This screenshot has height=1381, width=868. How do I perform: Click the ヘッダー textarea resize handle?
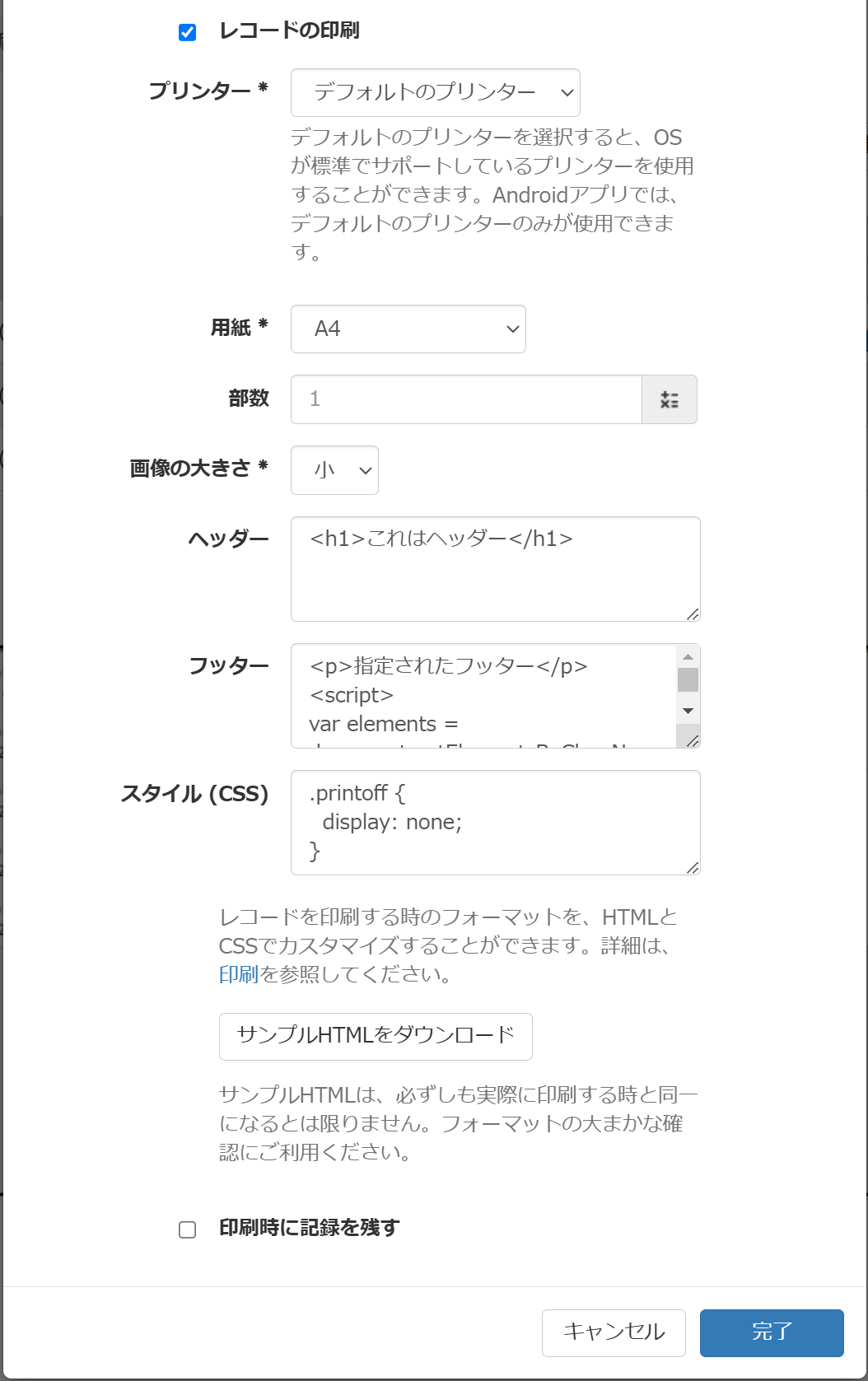tap(693, 614)
